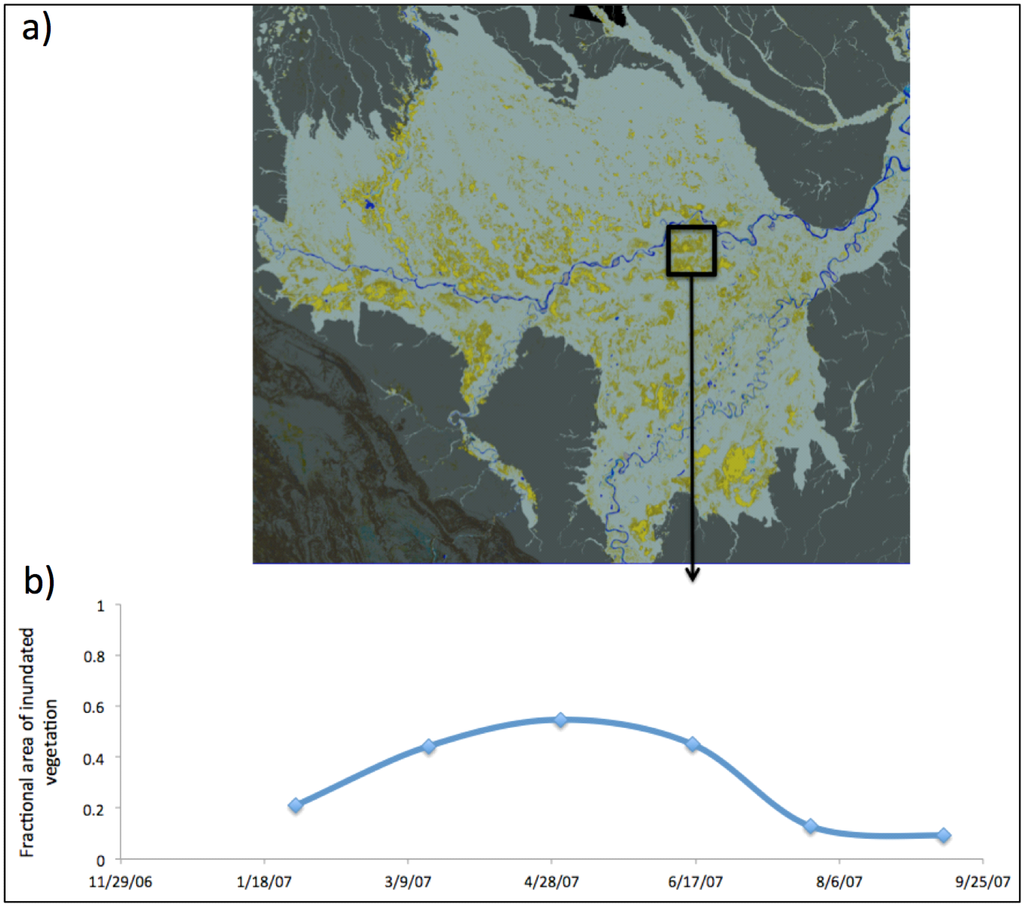Click the data point above 6/17/07
Screen dimensions: 1024x907
[692, 744]
